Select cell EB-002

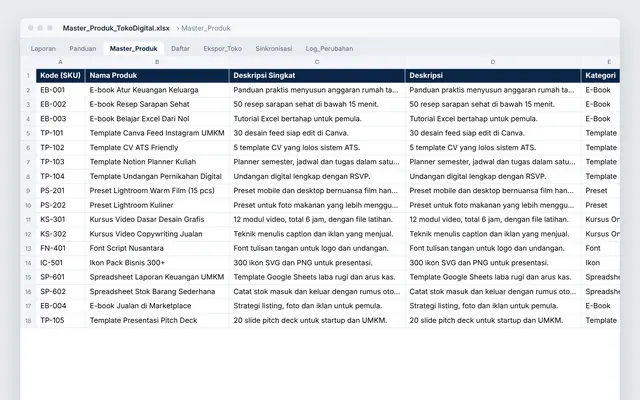point(60,104)
